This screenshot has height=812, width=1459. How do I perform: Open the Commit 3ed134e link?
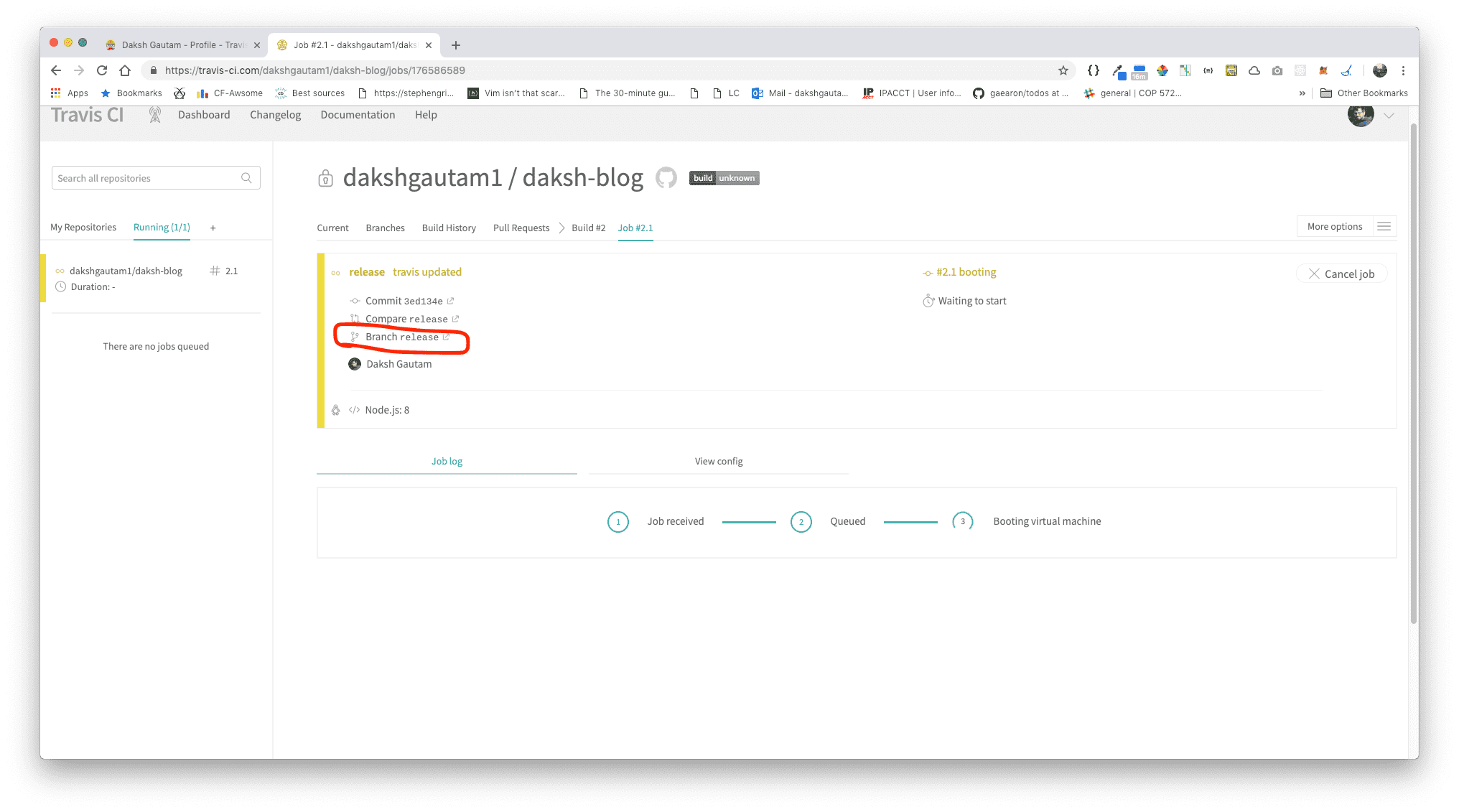pyautogui.click(x=404, y=301)
